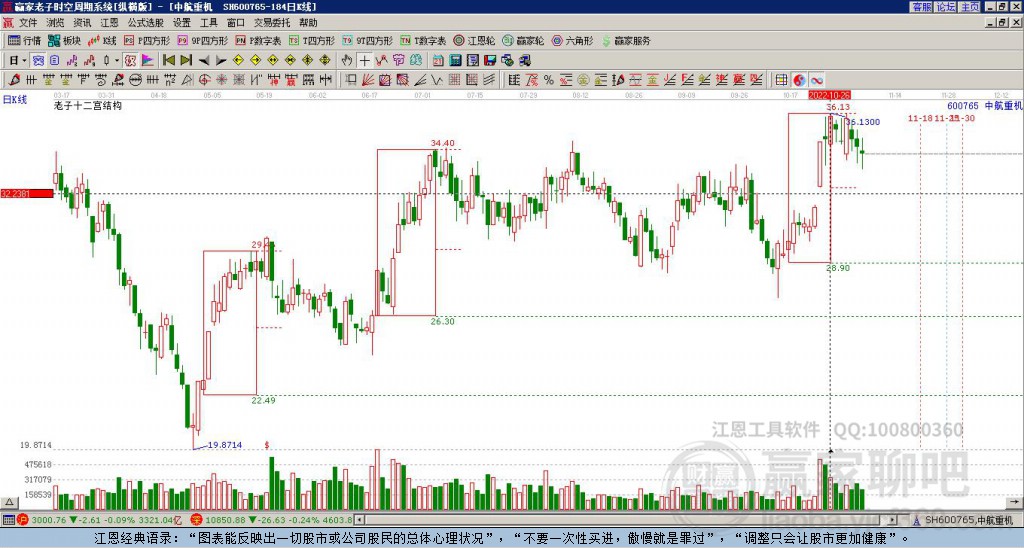
Task: Open the 帮助 menu
Action: [308, 23]
